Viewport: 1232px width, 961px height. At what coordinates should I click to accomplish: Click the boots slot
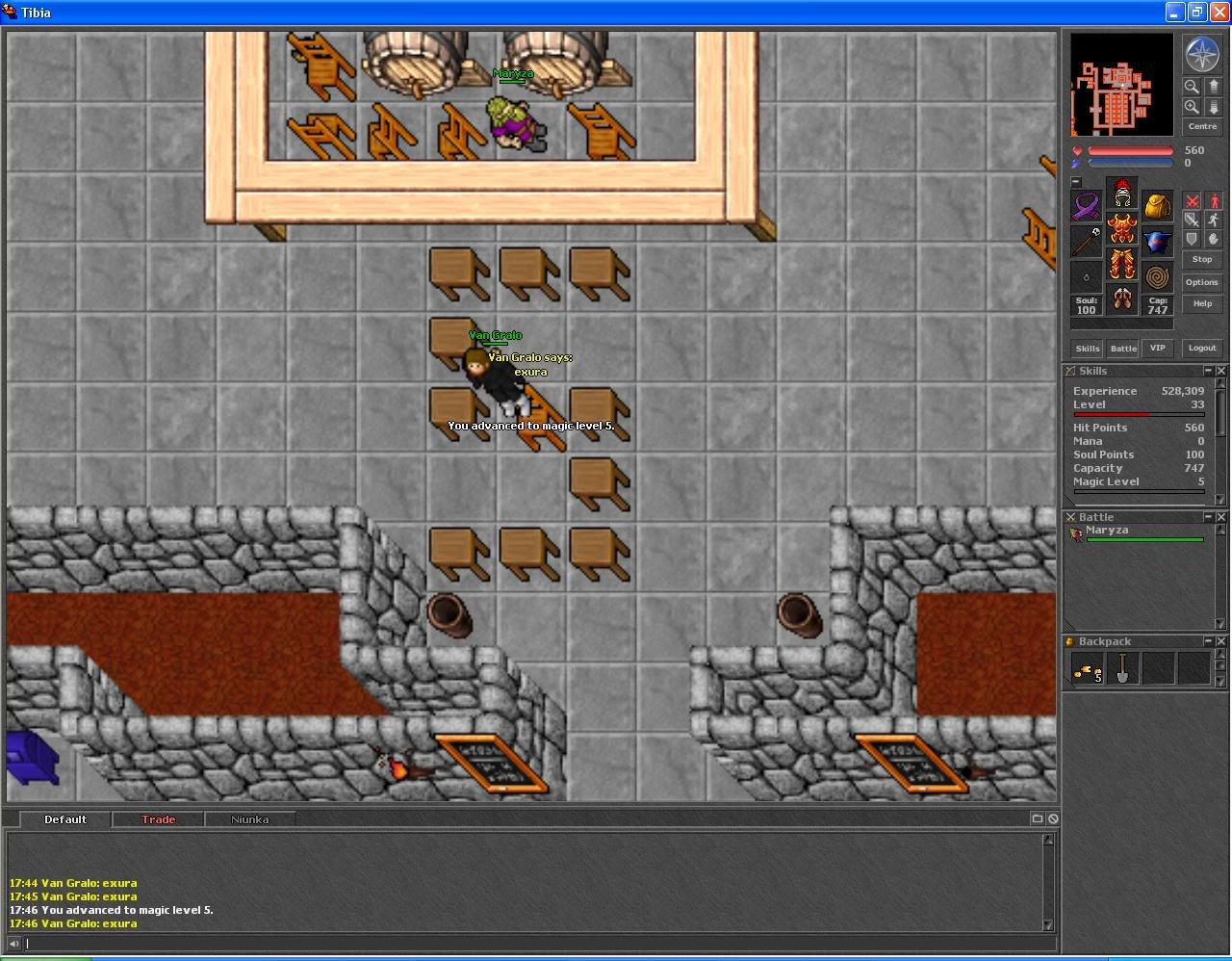(x=1122, y=299)
